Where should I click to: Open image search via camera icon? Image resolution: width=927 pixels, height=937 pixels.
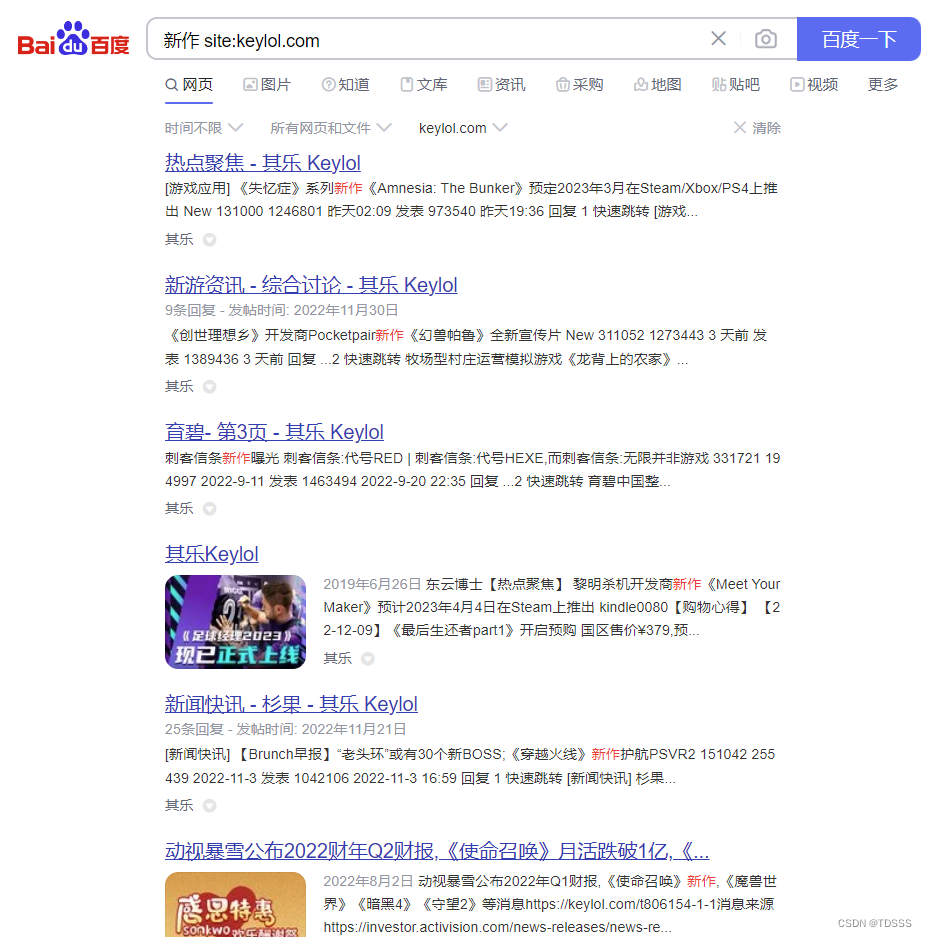click(766, 39)
